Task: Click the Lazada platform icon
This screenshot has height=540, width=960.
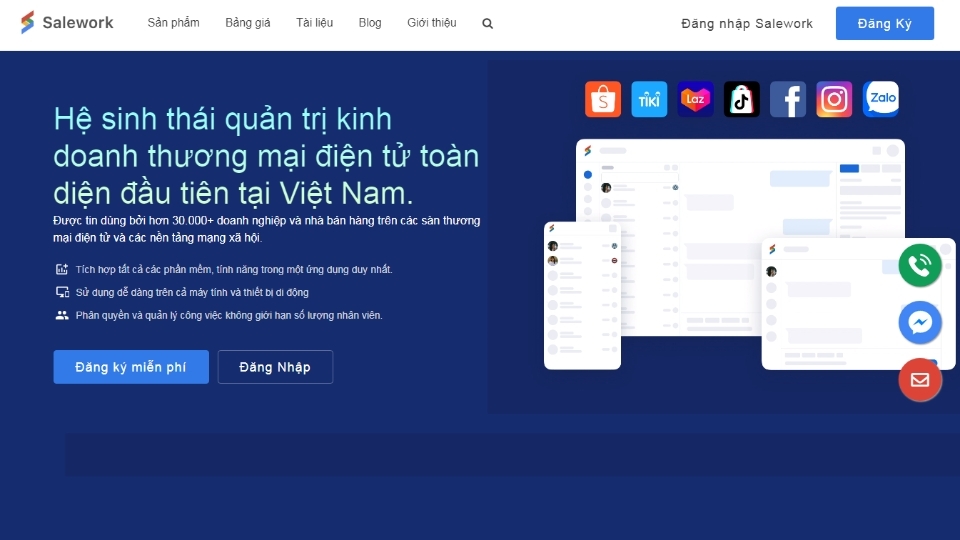Action: coord(696,99)
